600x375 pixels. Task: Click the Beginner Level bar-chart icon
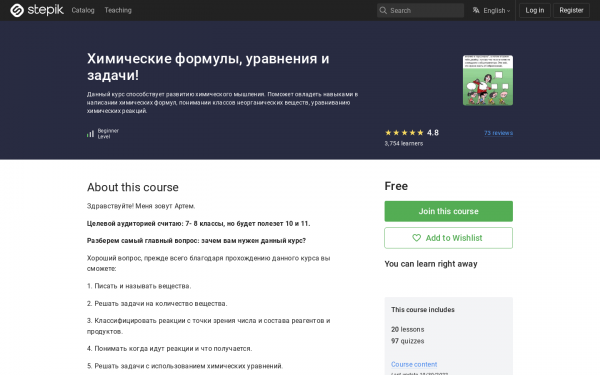90,134
